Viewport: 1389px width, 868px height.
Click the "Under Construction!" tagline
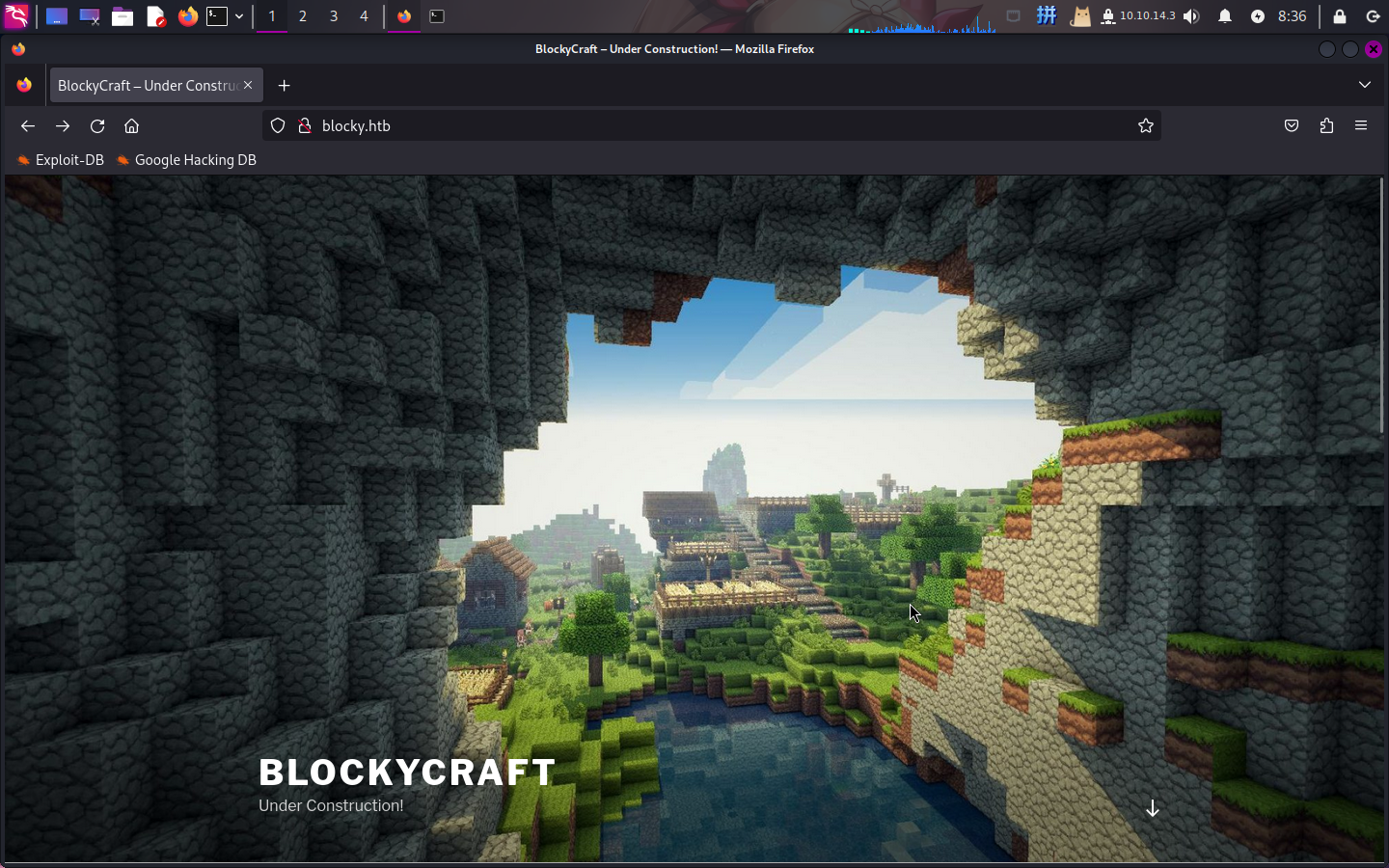tap(331, 806)
